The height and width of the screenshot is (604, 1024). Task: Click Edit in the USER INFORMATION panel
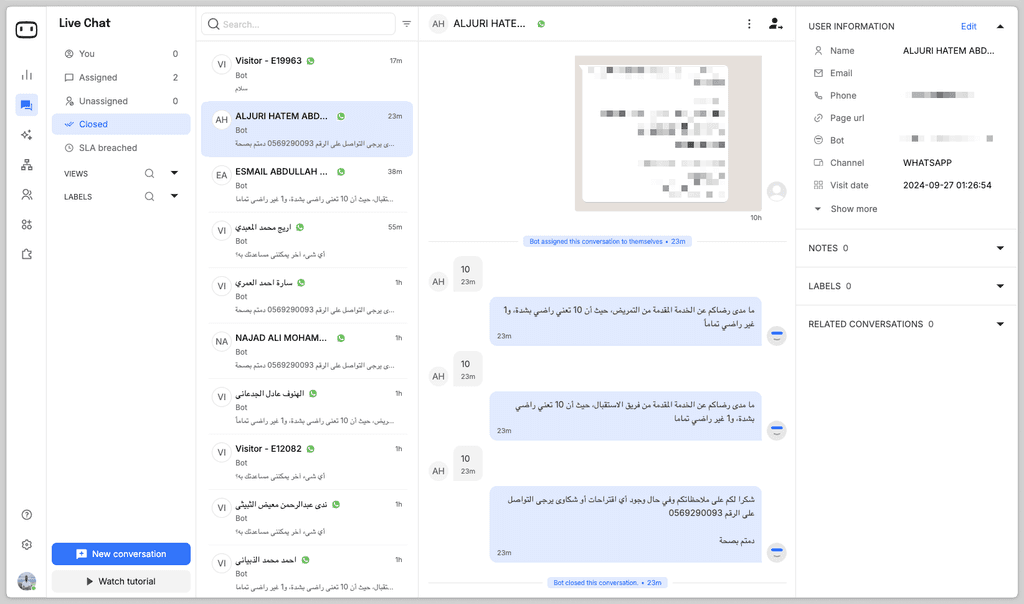coord(969,25)
